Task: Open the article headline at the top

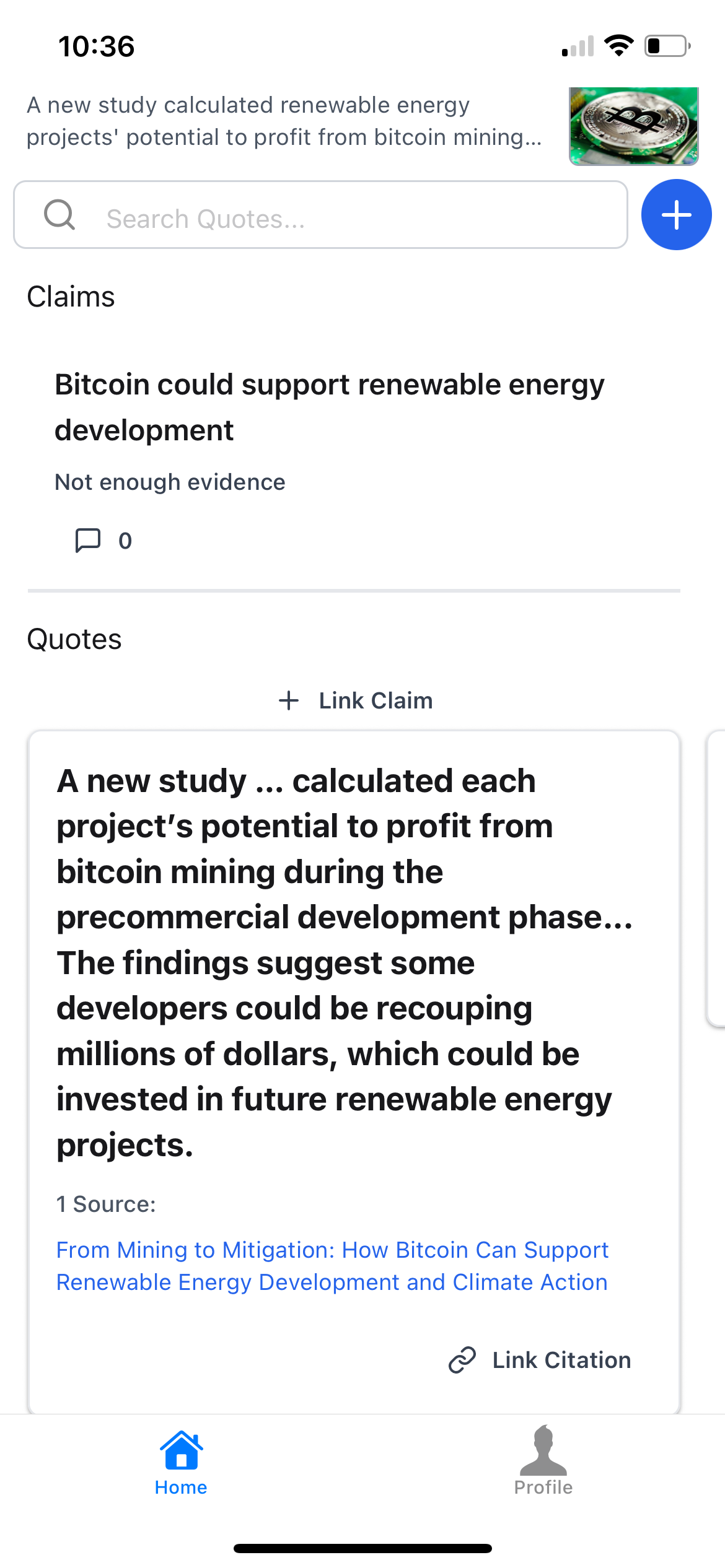Action: 284,121
